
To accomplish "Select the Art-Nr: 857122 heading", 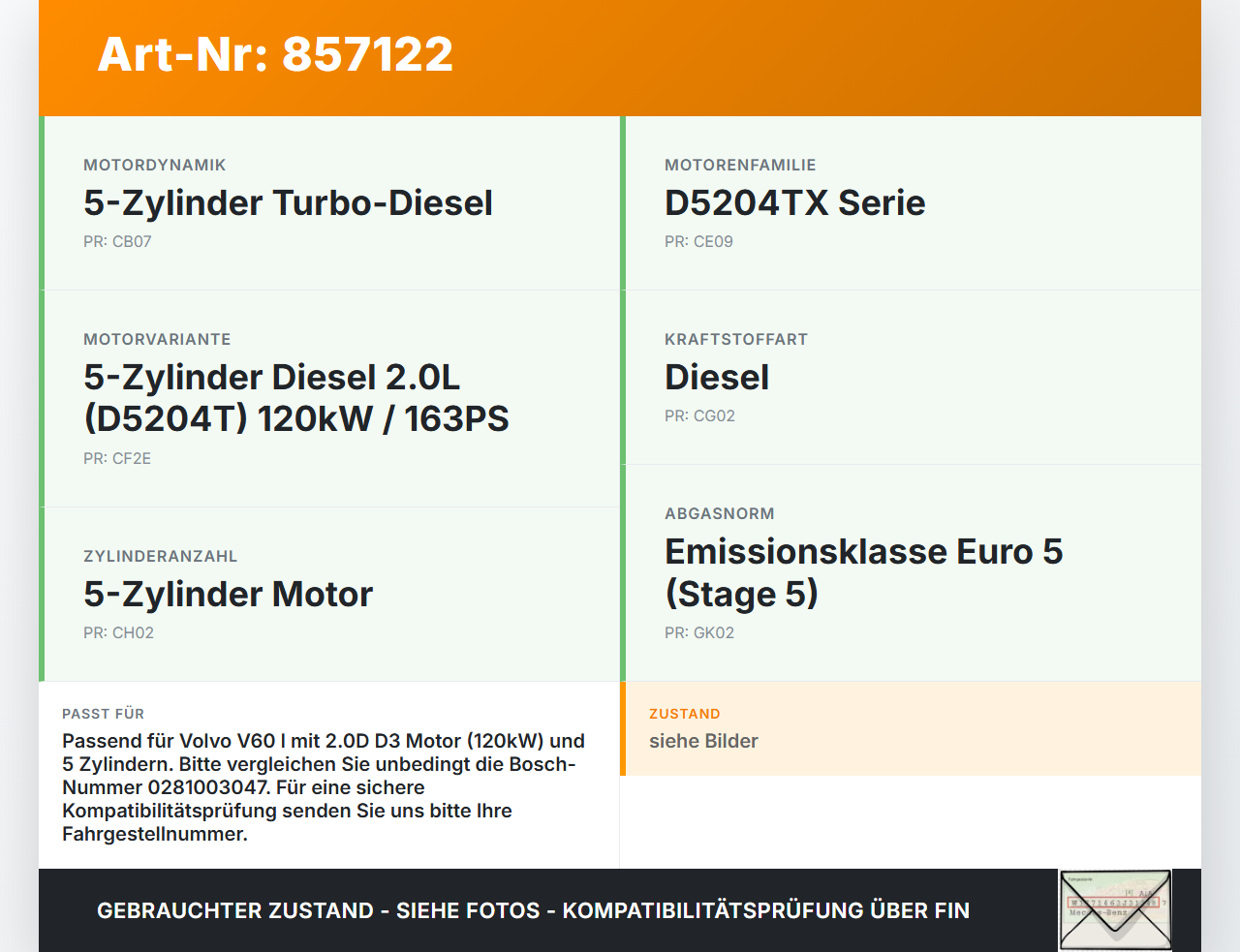I will (x=275, y=54).
